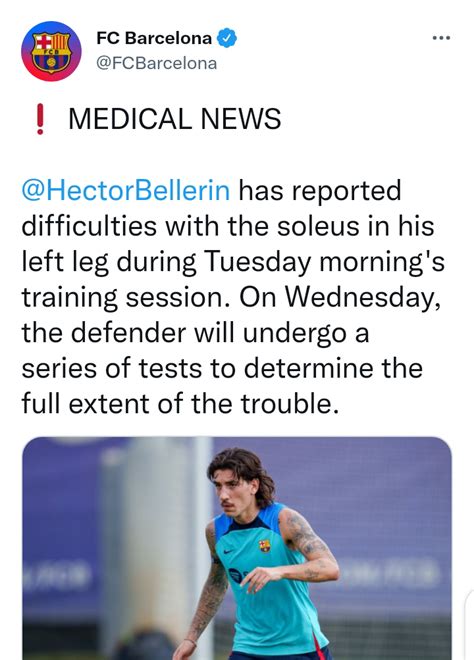
Task: Click the phrase Tuesday morning's in the tweet
Action: (325, 261)
